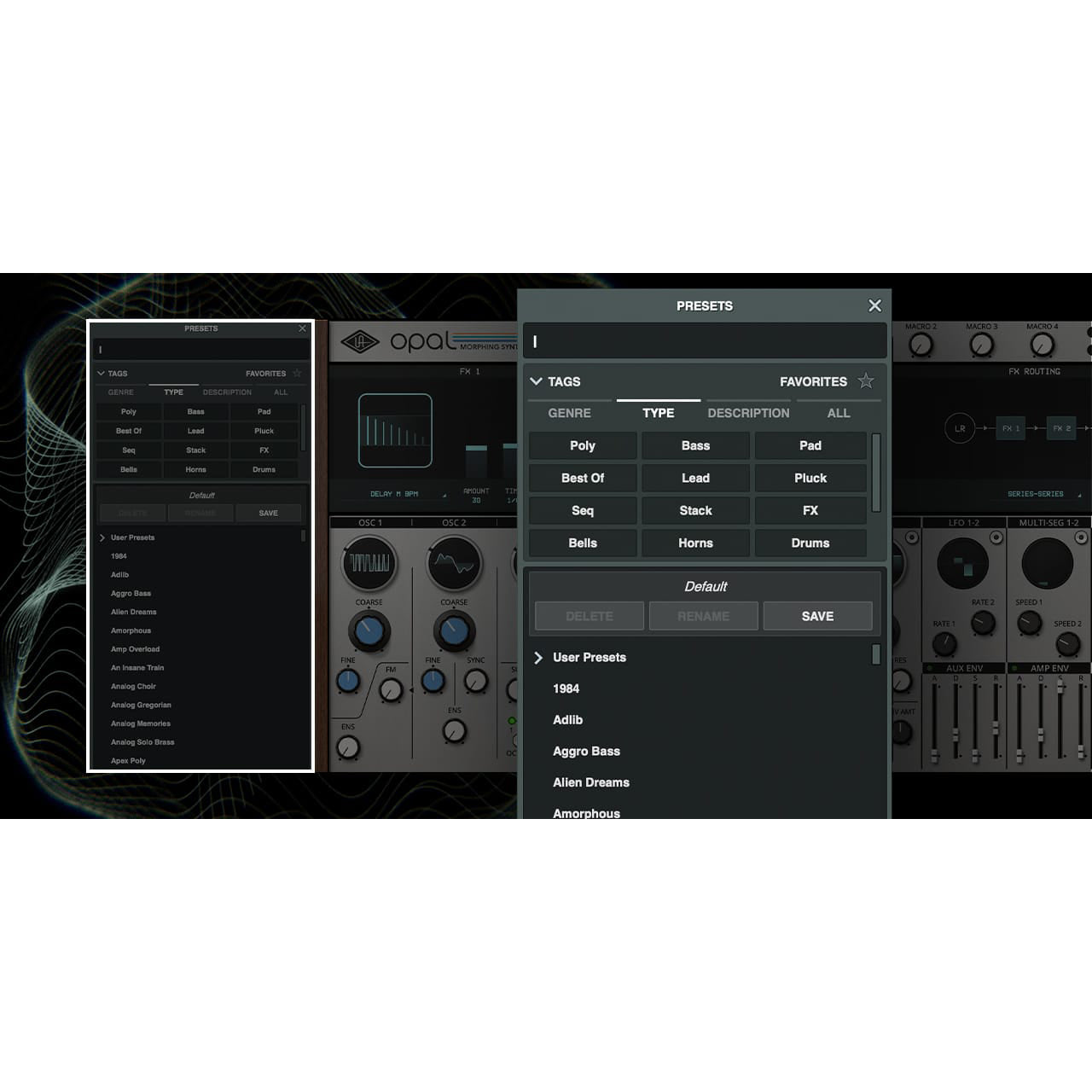Expand User Presets in enlarged preset list
Screen dimensions: 1092x1092
click(x=538, y=658)
